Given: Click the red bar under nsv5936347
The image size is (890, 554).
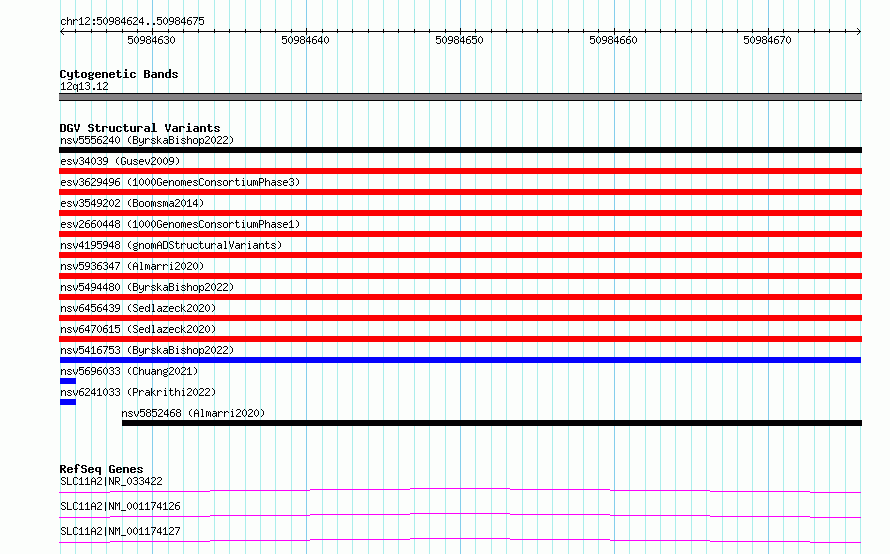Looking at the screenshot, I should (460, 276).
